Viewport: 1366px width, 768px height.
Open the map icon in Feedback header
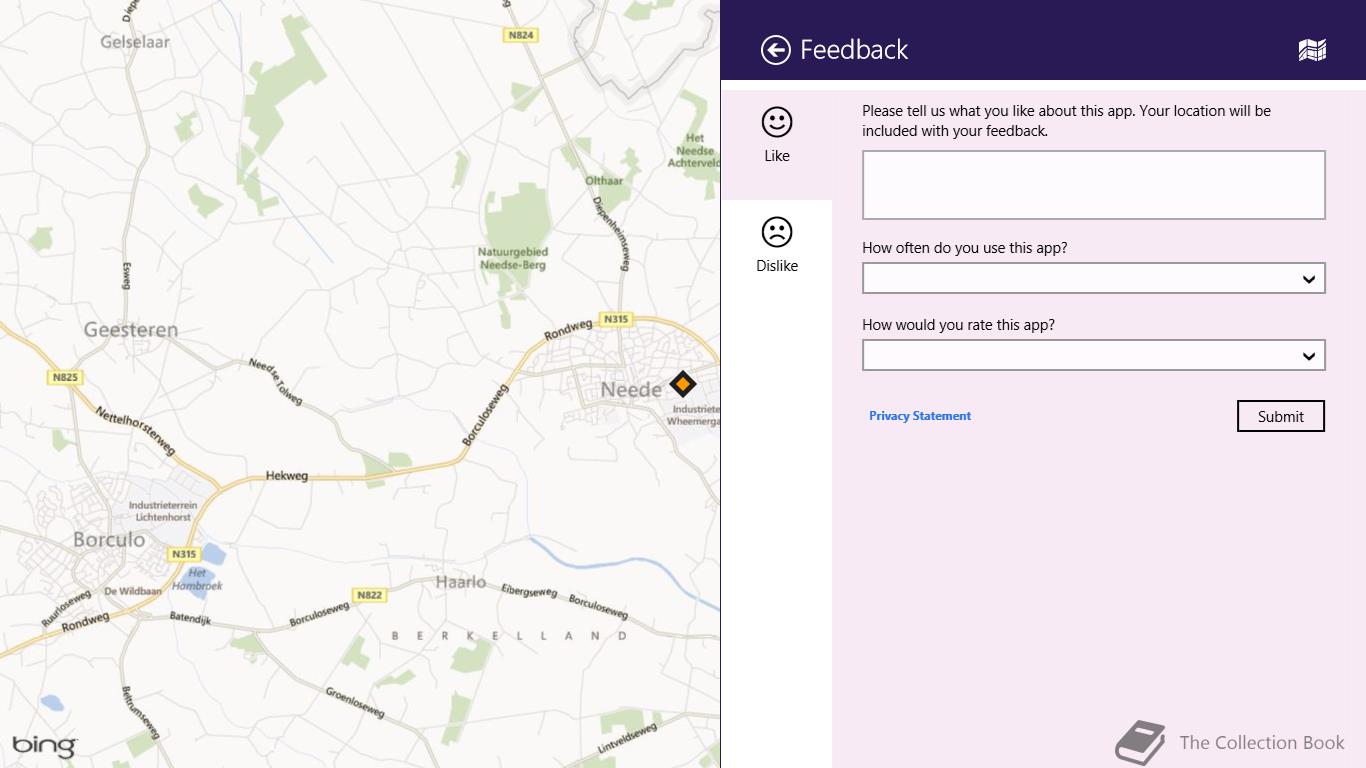tap(1312, 50)
